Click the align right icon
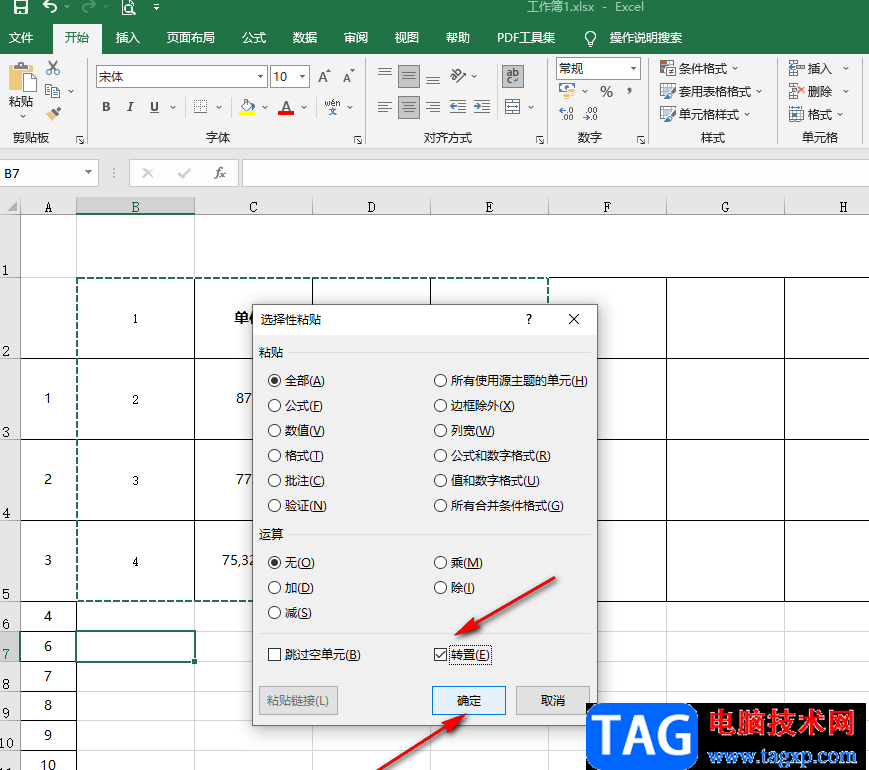 pos(433,107)
